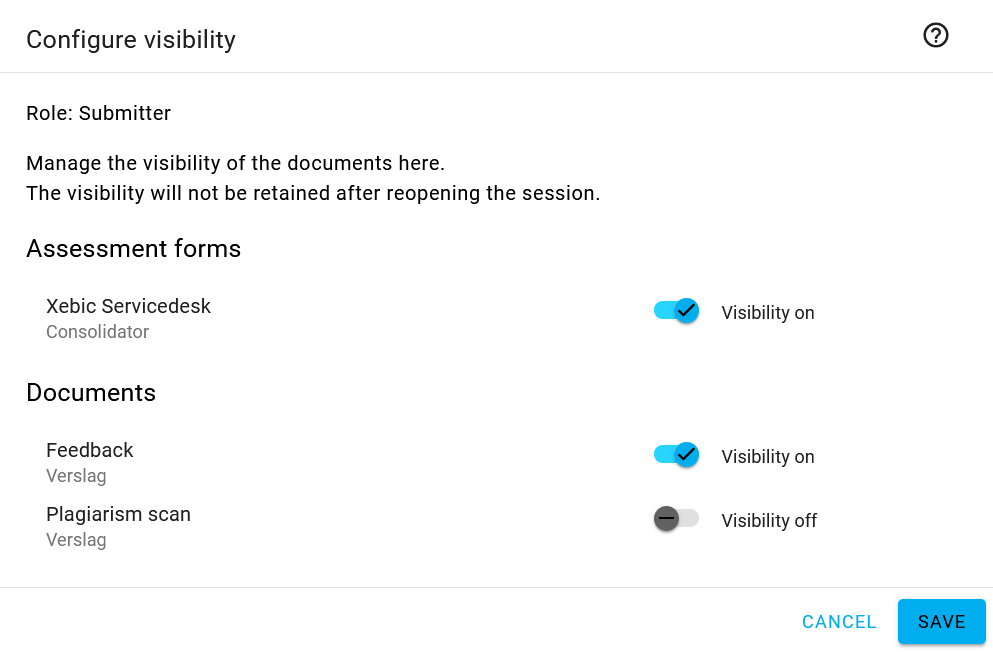The height and width of the screenshot is (652, 993).
Task: Click the 'Role: Submitter' text
Action: [99, 113]
